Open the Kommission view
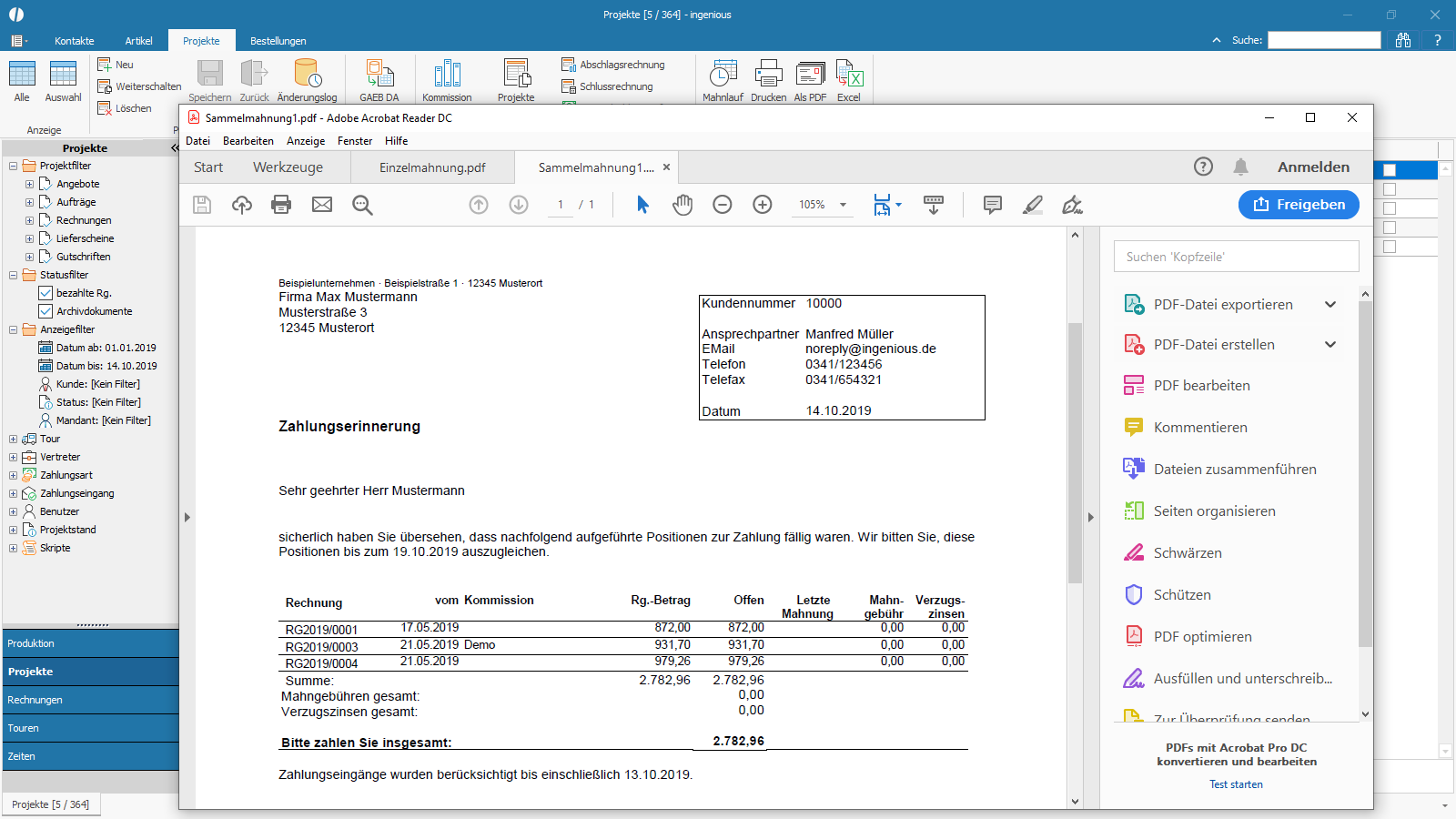1456x819 pixels. (447, 77)
